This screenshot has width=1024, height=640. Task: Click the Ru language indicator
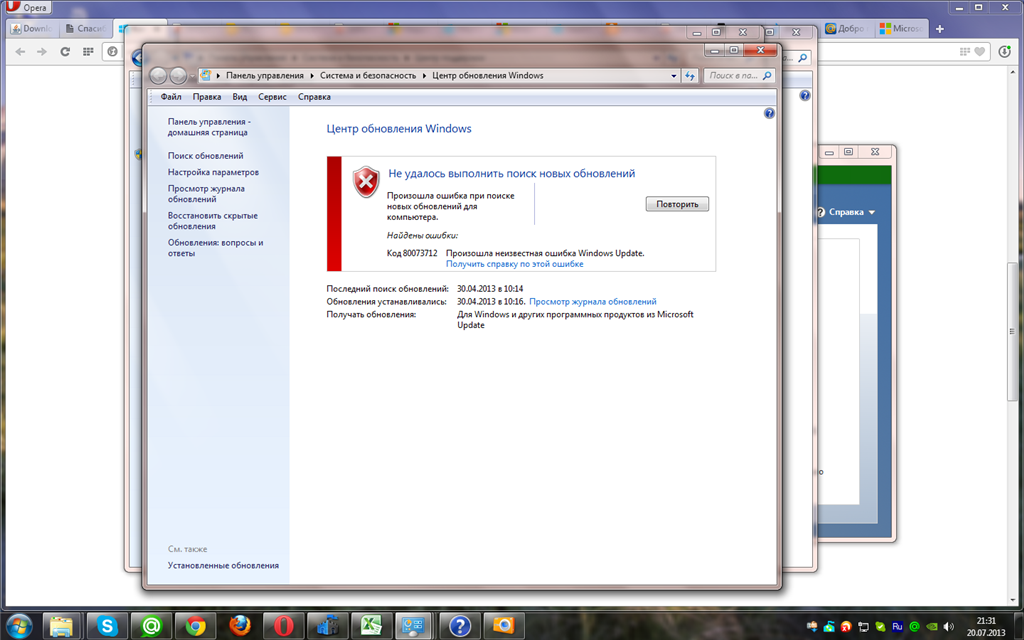click(x=897, y=627)
